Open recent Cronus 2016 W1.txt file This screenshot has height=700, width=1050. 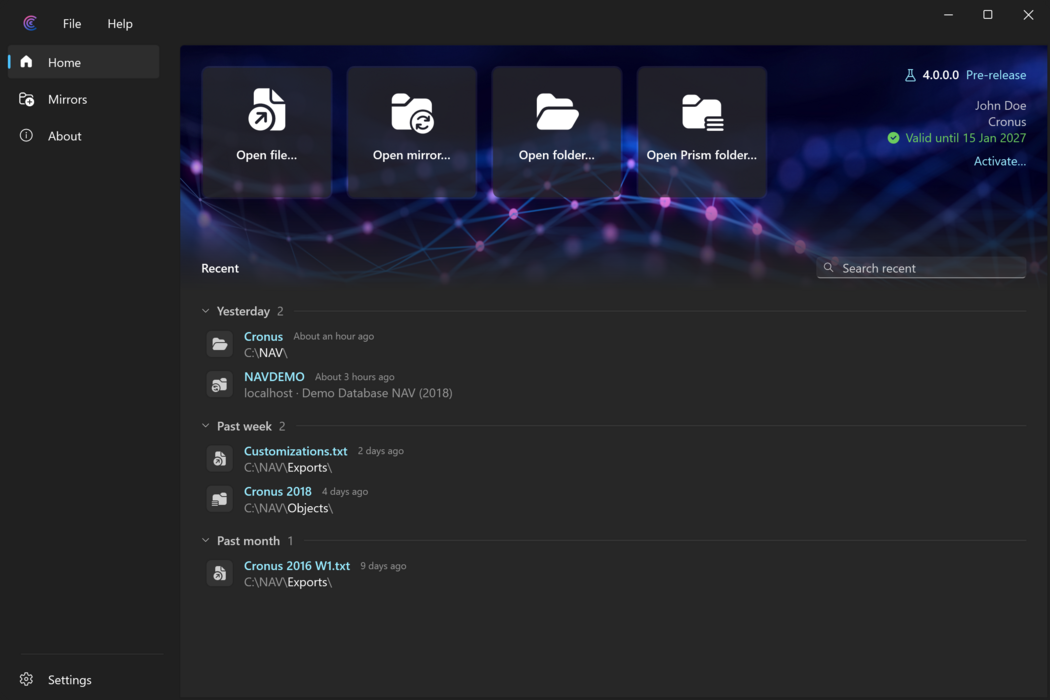point(297,565)
